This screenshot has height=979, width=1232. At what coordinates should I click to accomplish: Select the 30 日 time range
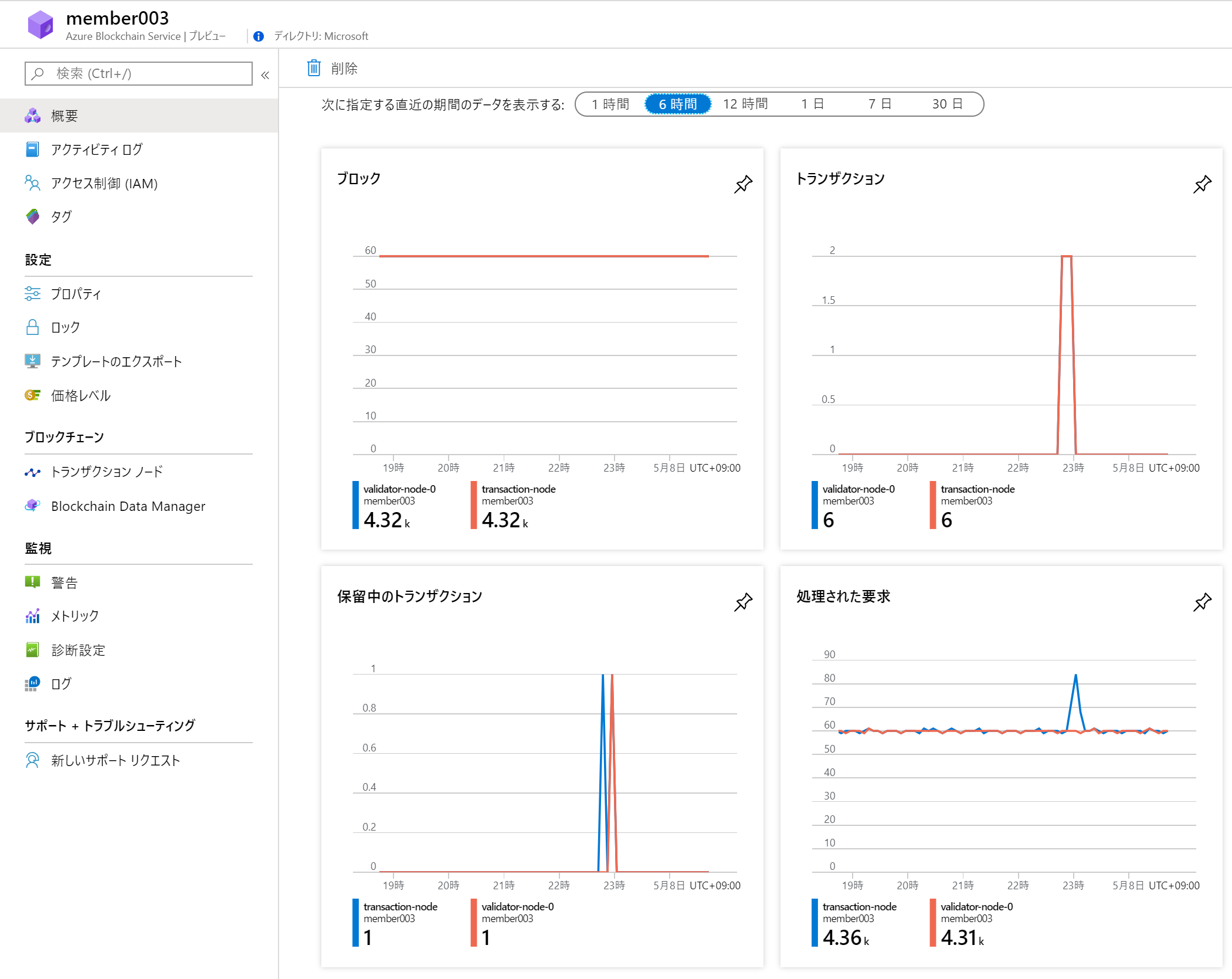pyautogui.click(x=947, y=104)
